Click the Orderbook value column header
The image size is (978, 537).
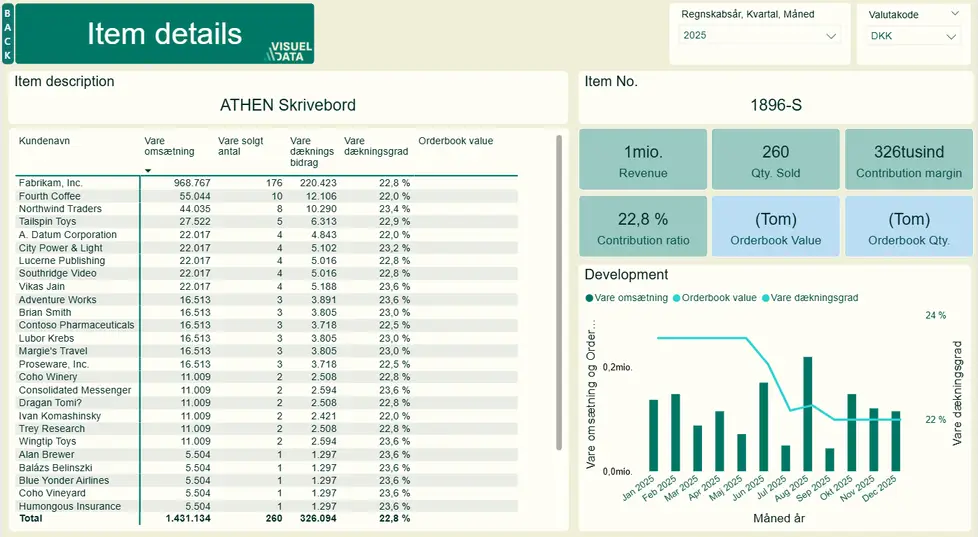[456, 141]
